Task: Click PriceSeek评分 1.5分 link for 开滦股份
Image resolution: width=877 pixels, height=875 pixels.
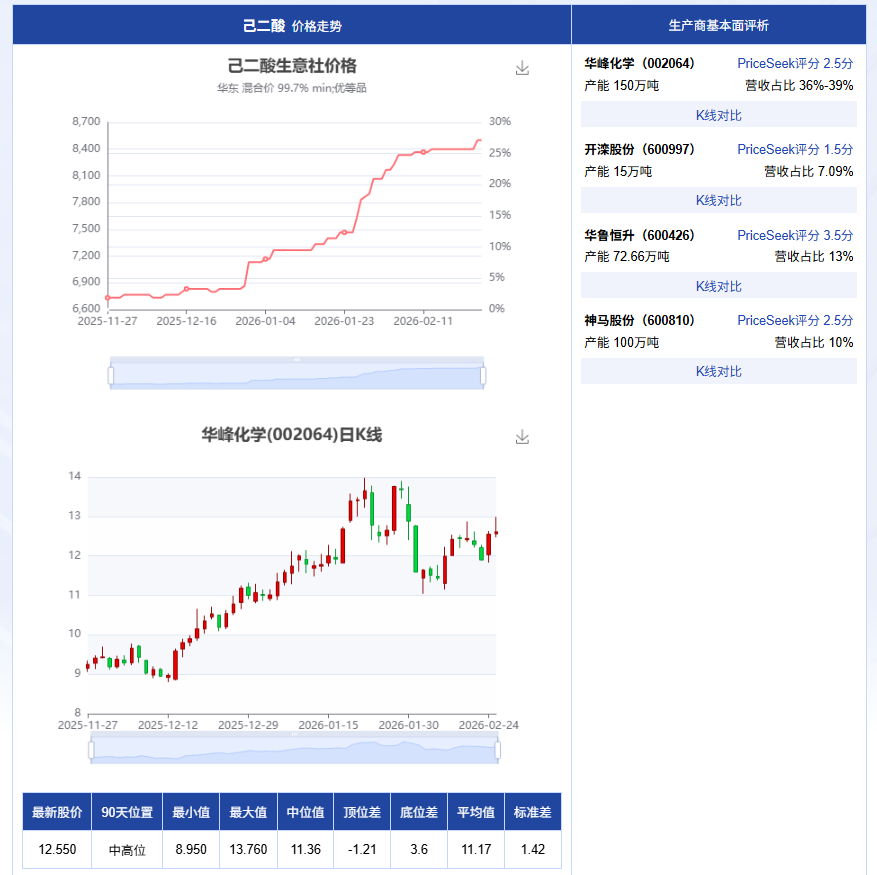Action: tap(795, 149)
